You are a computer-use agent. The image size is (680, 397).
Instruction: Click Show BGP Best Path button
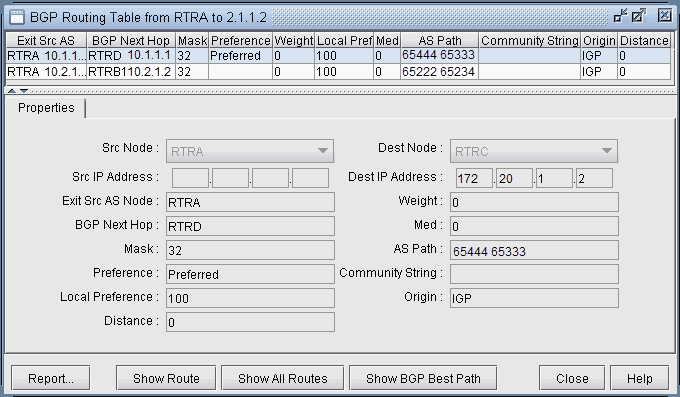tap(423, 378)
